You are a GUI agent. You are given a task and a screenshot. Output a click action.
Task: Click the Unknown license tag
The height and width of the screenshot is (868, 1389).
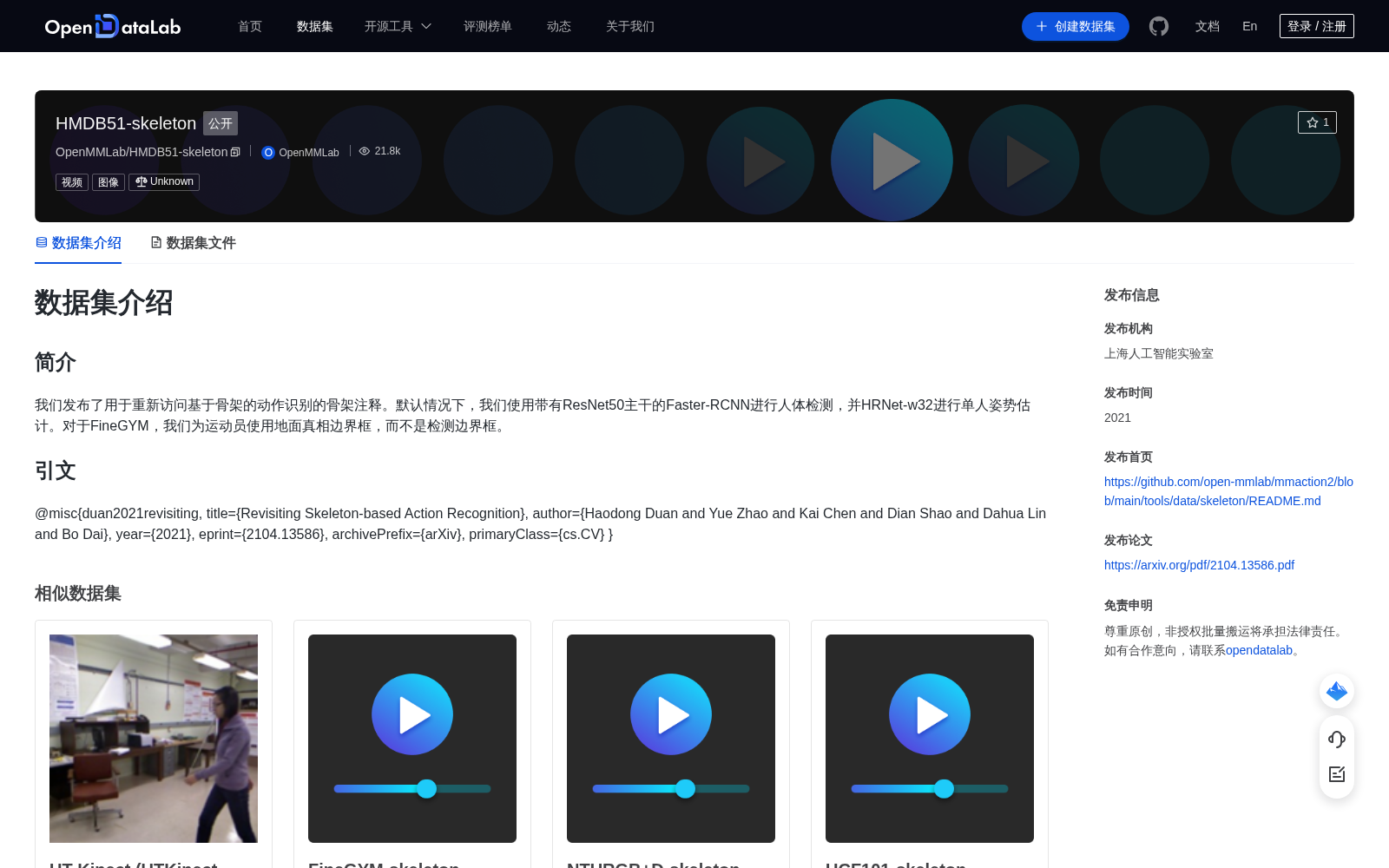(x=164, y=182)
